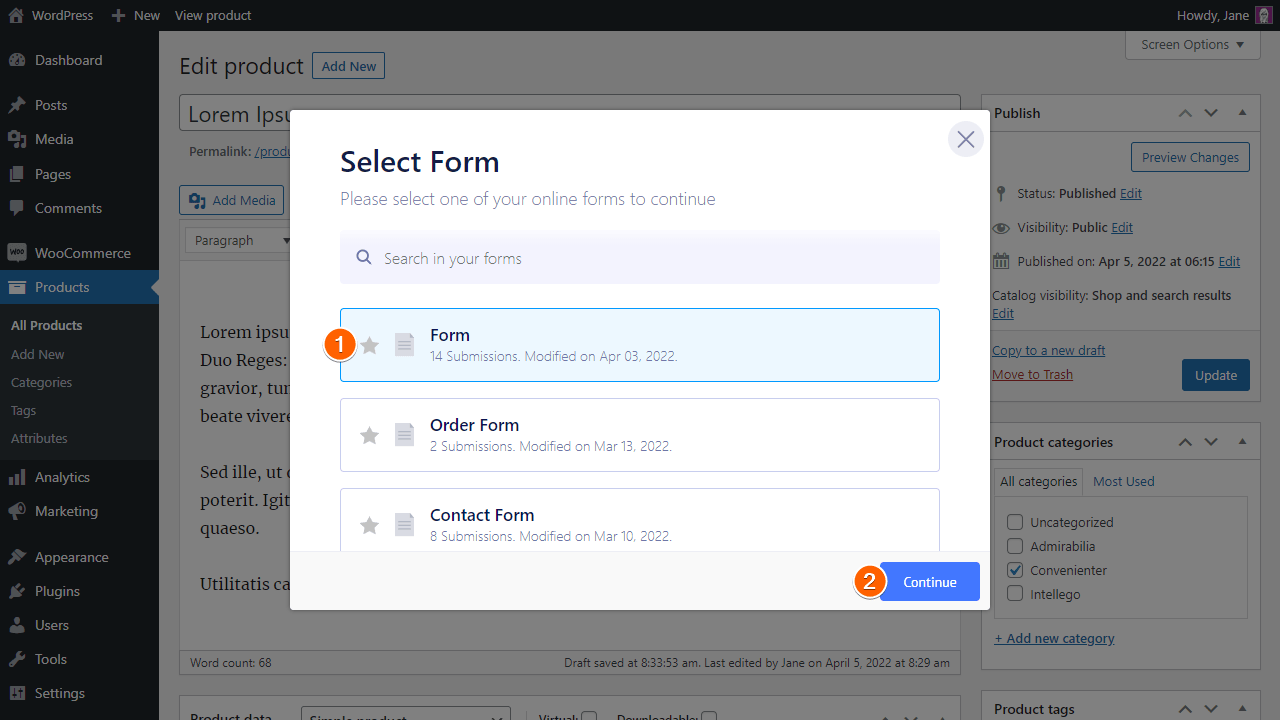Check the Admirabilia category checkbox

point(1015,546)
